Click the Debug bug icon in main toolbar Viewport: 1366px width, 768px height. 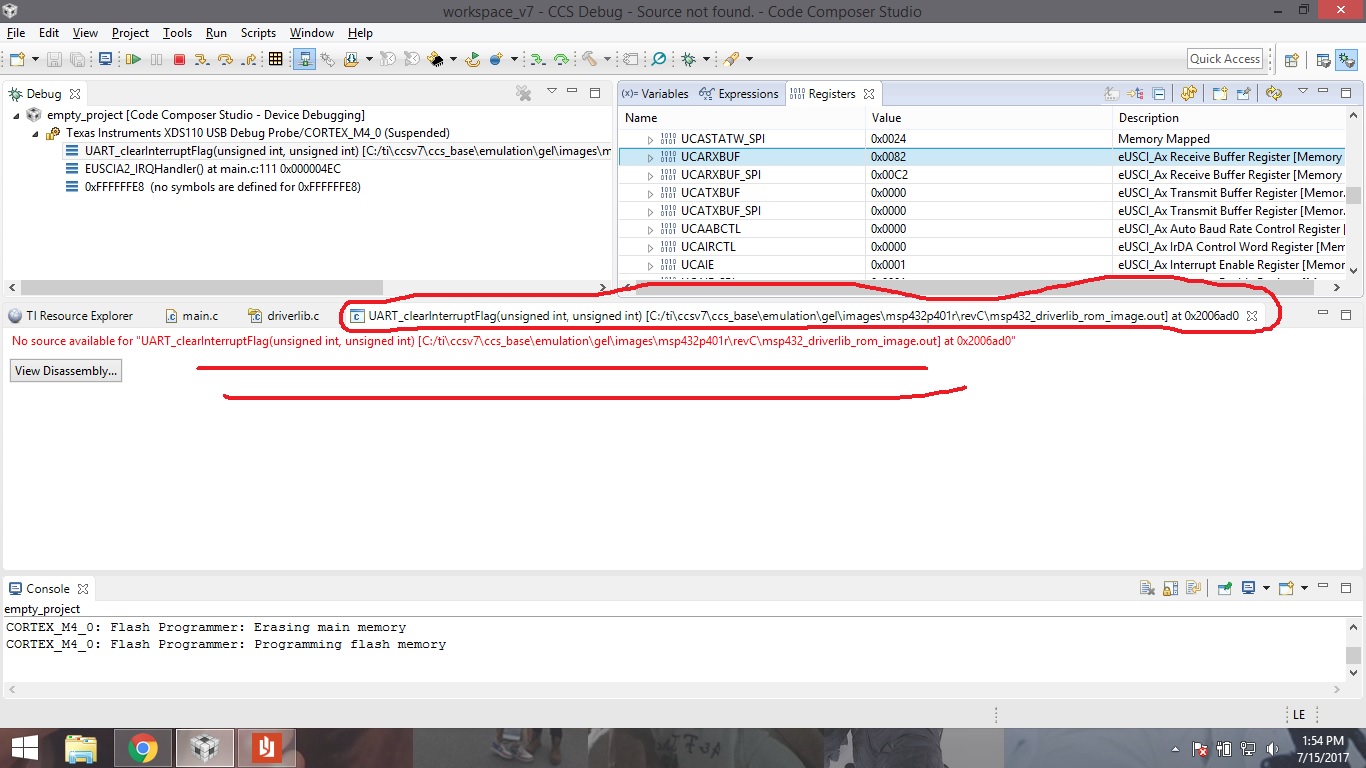tap(688, 60)
